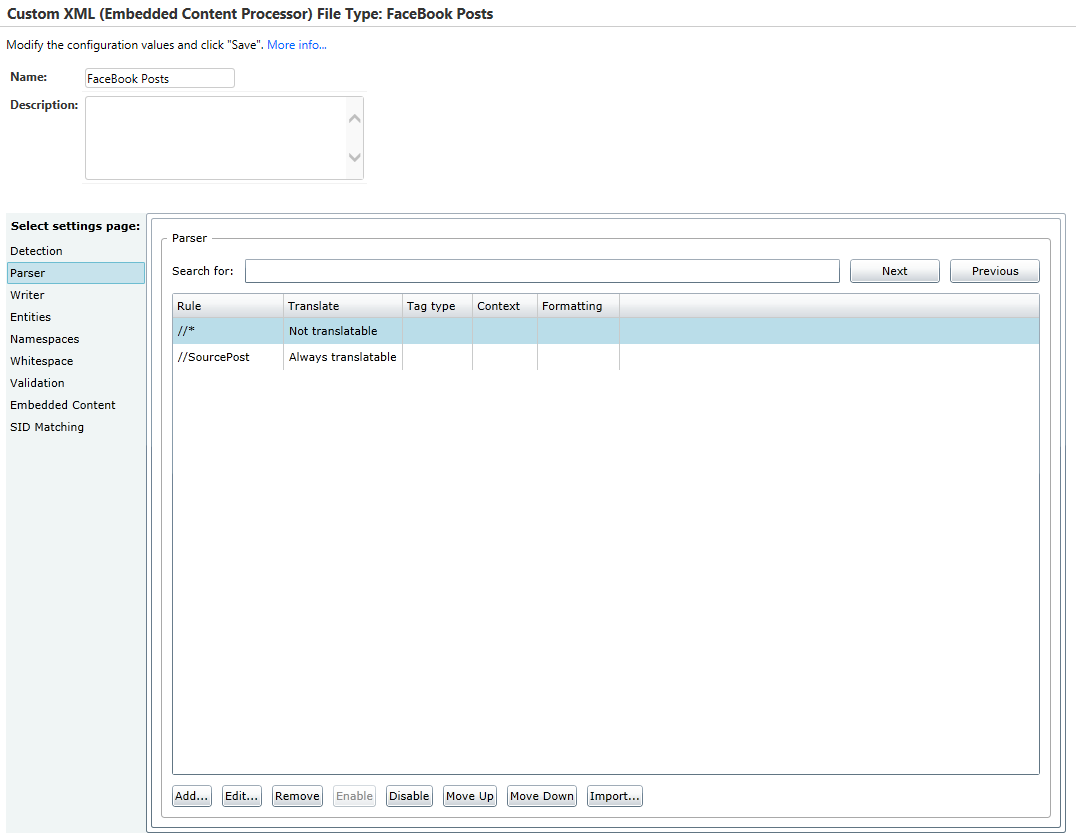Click the Edit... button
This screenshot has height=839, width=1076.
pos(242,796)
